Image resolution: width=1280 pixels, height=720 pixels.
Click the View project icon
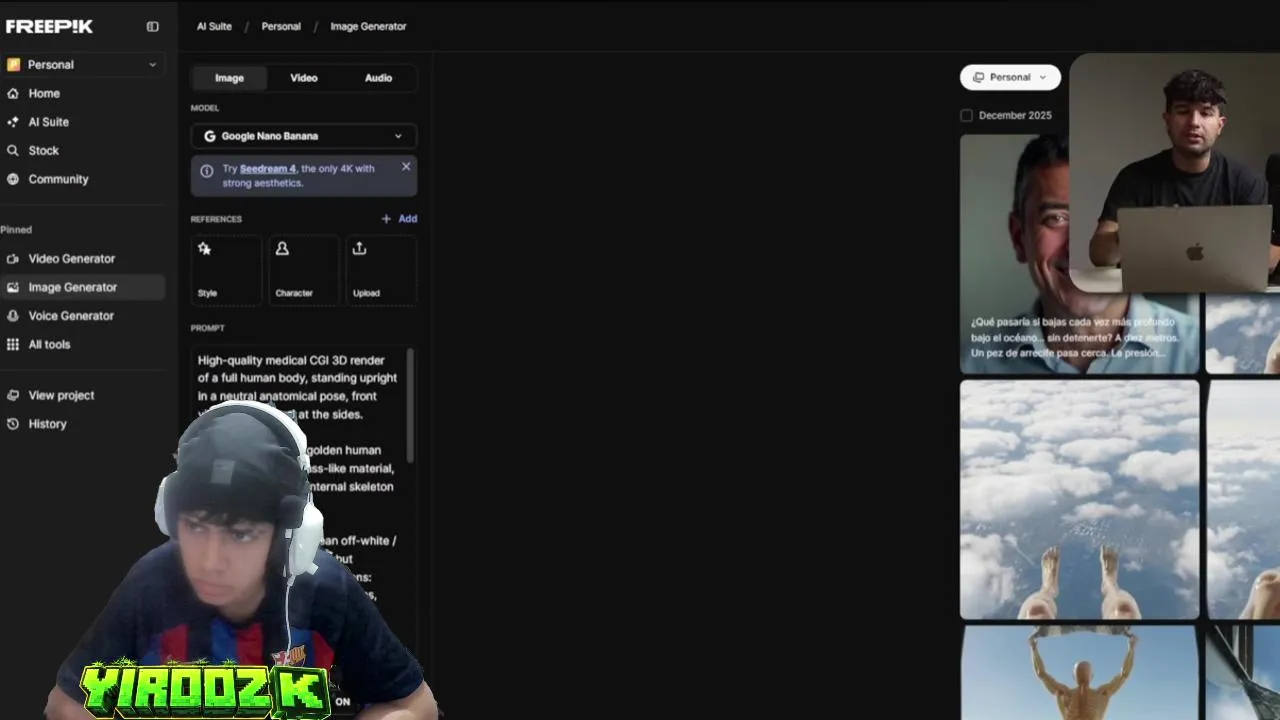[13, 395]
